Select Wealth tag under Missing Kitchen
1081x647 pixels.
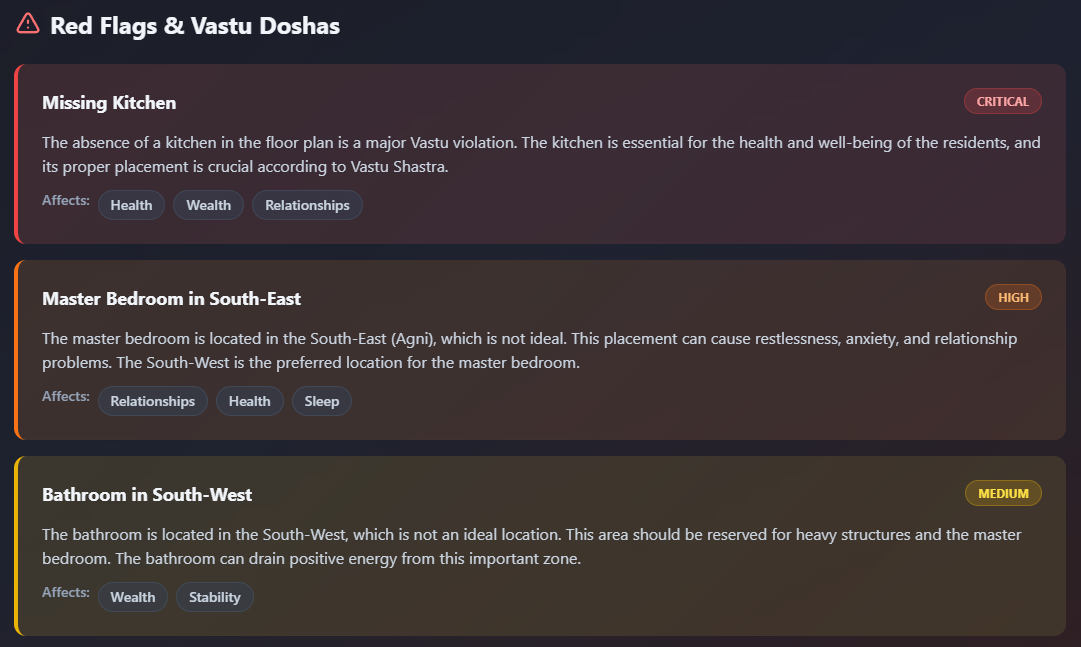(x=208, y=205)
